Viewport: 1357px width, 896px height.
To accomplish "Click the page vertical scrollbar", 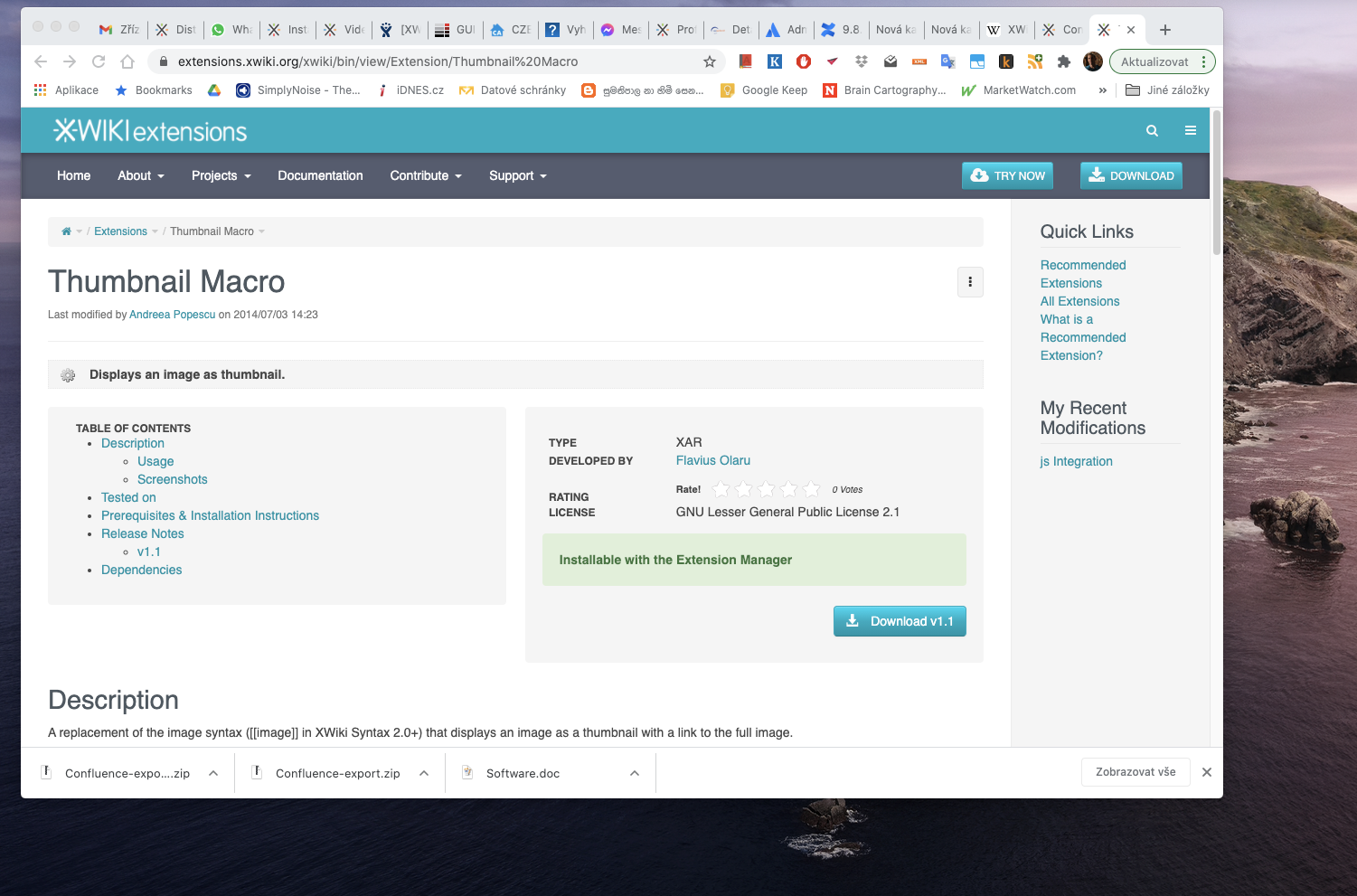I will pyautogui.click(x=1217, y=181).
